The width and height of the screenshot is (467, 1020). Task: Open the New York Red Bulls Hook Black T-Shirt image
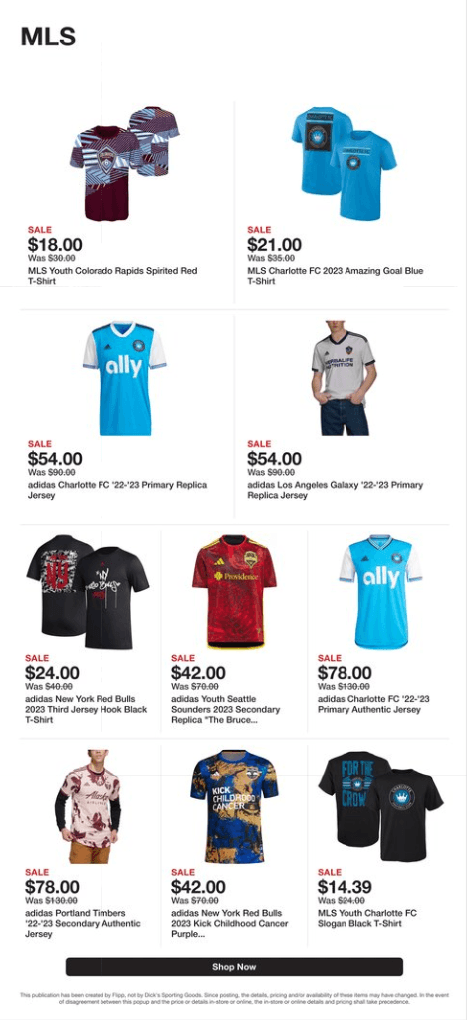point(88,591)
